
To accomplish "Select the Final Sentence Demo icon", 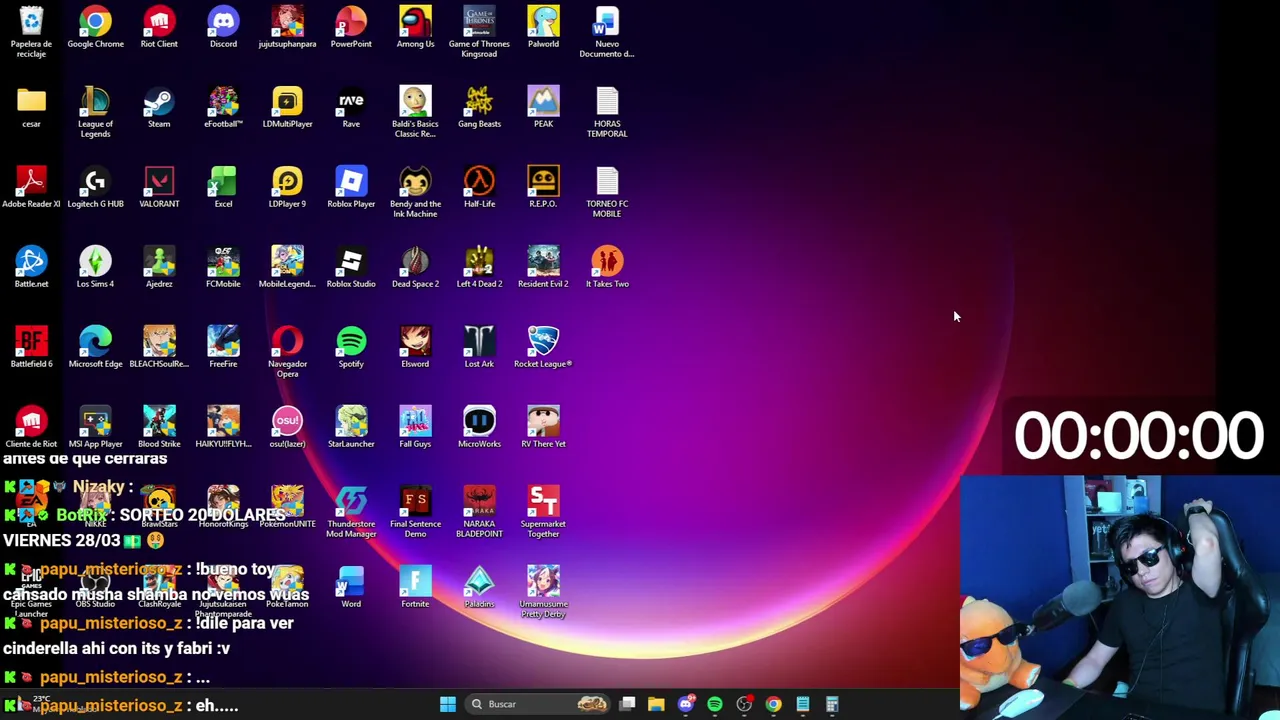I will [x=415, y=511].
